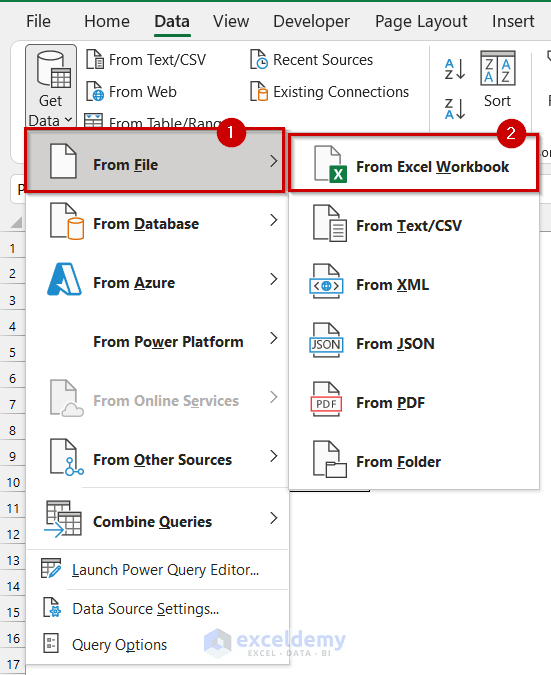Expand the From File submenu arrow
The height and width of the screenshot is (675, 551).
(273, 161)
